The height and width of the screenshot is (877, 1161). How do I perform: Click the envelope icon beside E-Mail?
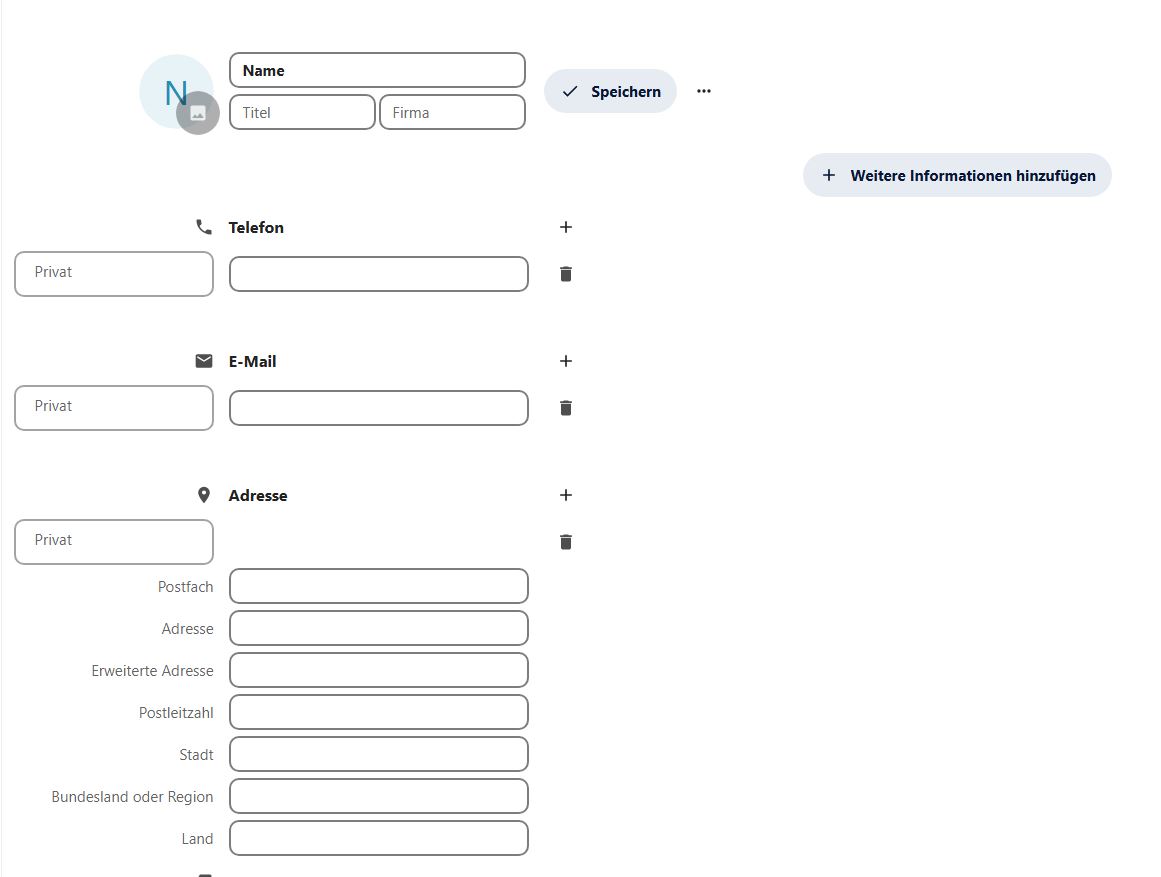(x=204, y=361)
